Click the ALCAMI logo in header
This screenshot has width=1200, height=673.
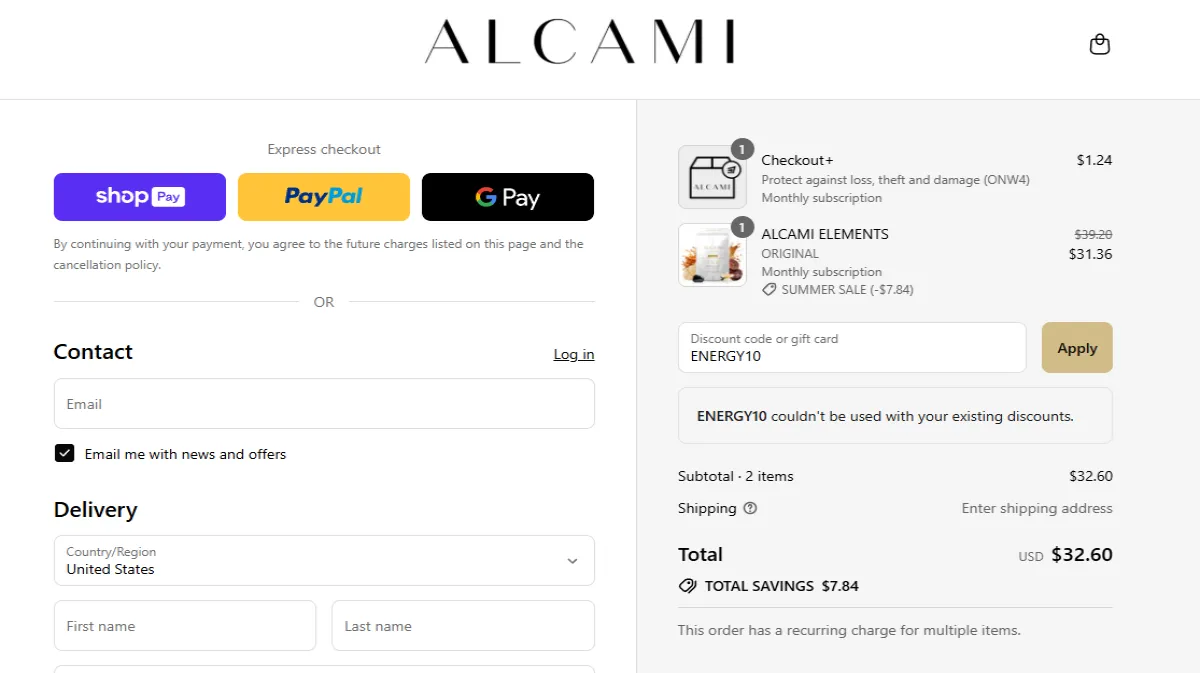click(x=580, y=42)
